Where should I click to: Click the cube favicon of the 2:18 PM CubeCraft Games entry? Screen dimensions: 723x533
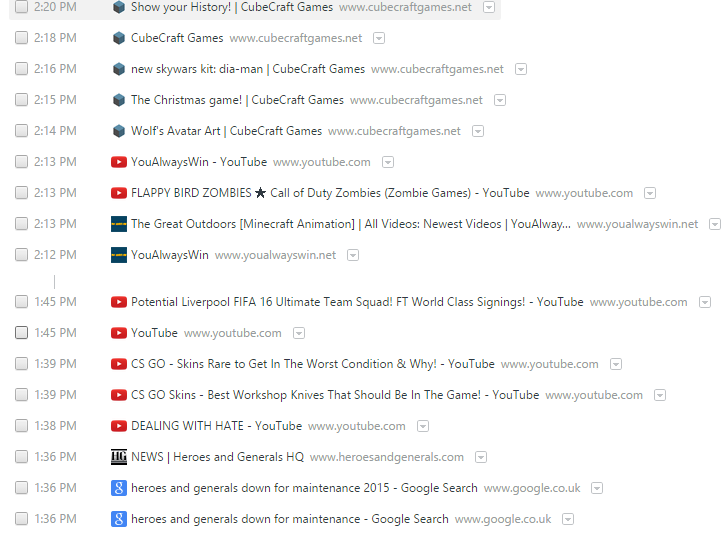point(119,38)
